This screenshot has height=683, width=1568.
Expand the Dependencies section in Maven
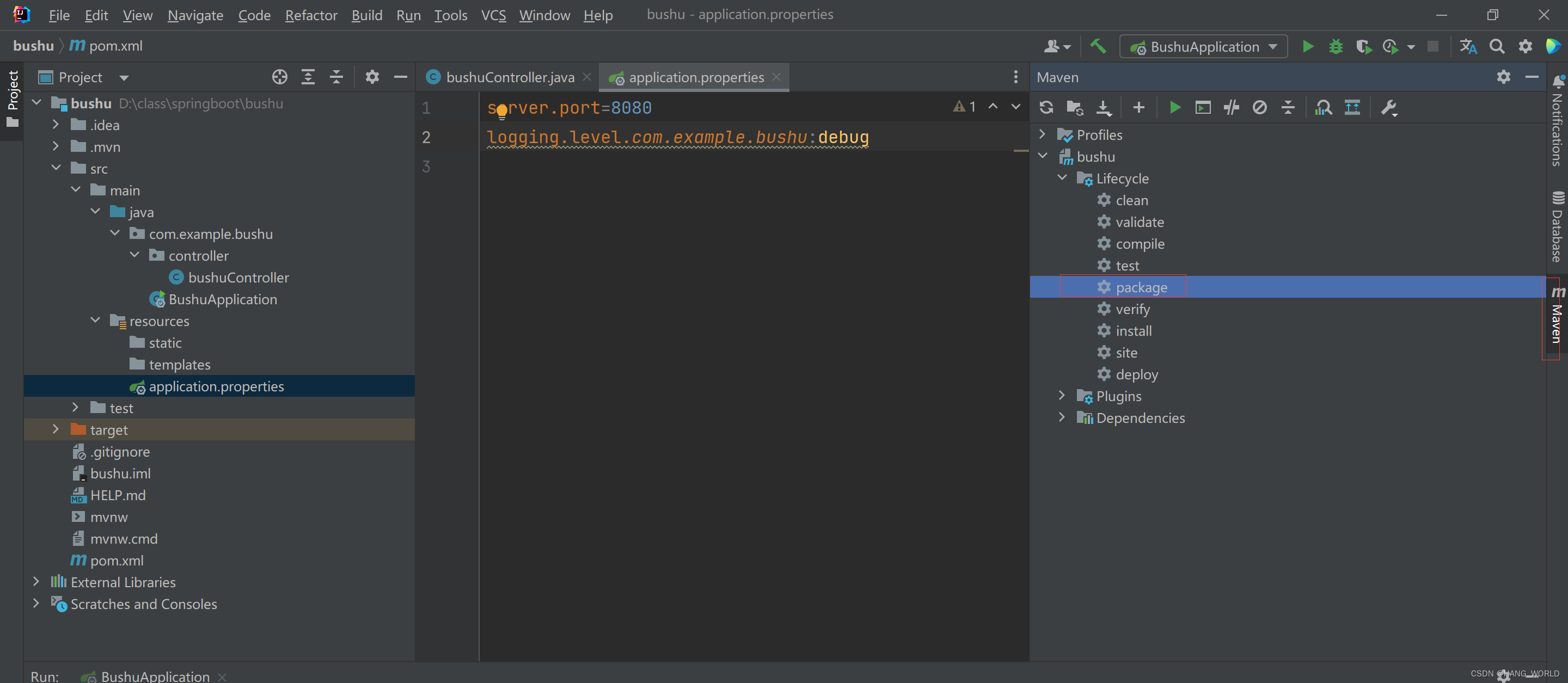(1063, 418)
